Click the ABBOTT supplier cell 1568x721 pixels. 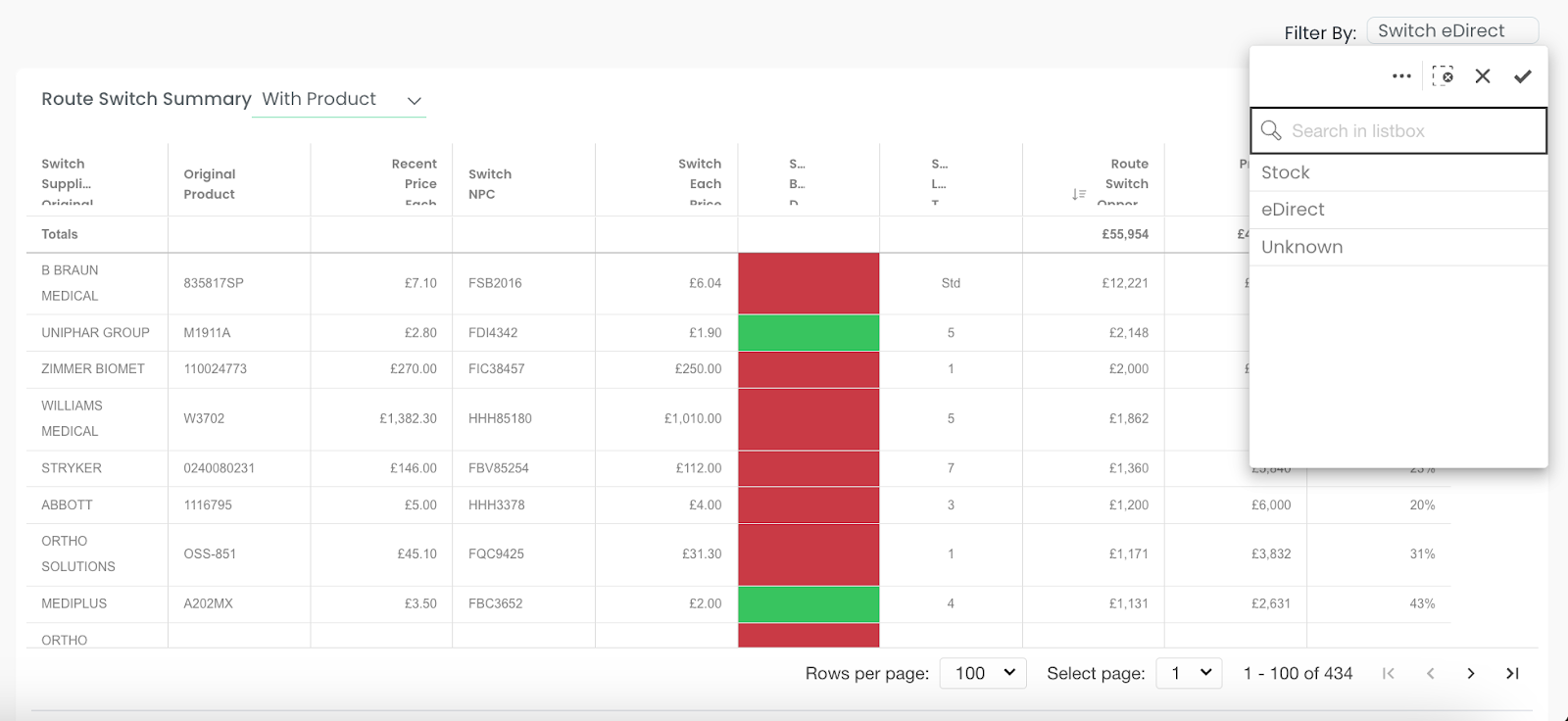[96, 505]
